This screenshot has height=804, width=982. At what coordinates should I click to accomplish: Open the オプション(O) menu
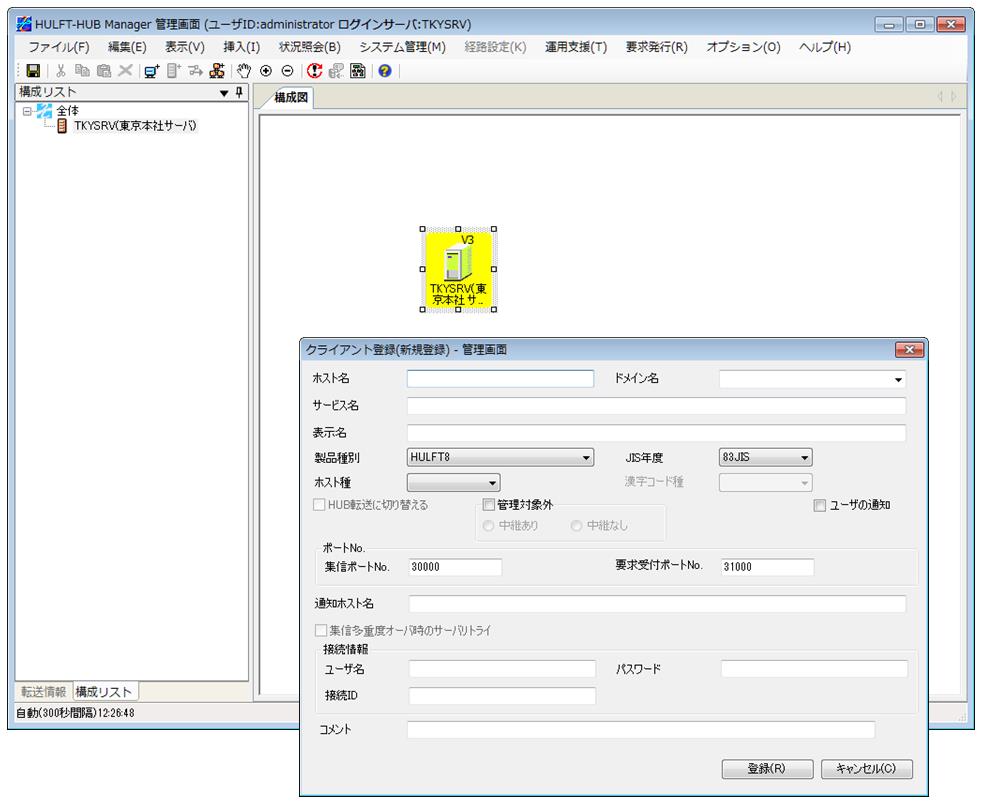pos(743,47)
